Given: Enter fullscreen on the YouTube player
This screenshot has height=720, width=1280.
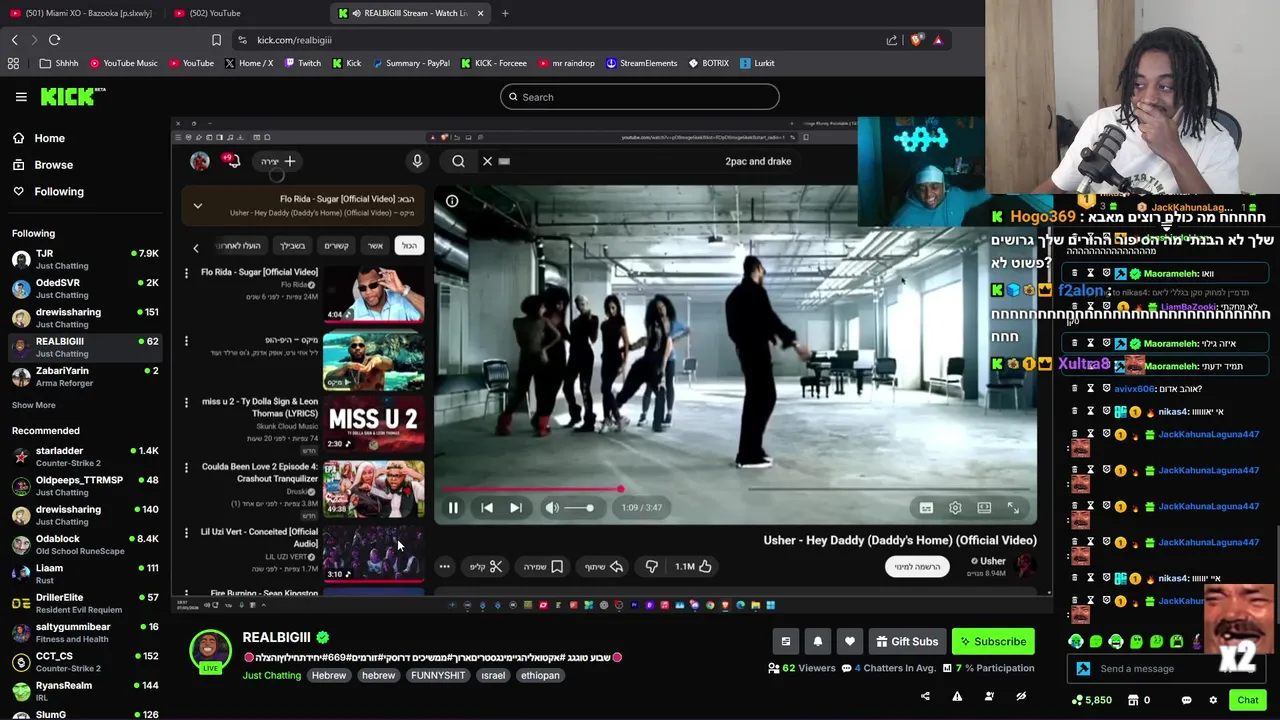Looking at the screenshot, I should (x=1013, y=508).
